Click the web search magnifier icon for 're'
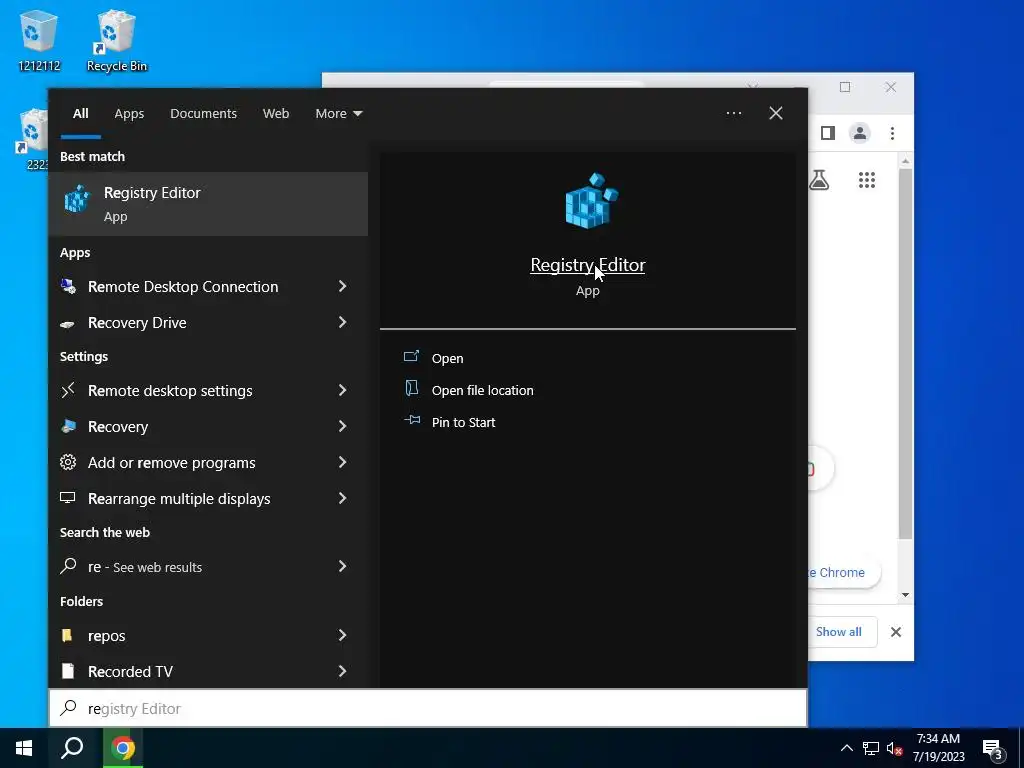This screenshot has height=768, width=1024. pos(68,566)
